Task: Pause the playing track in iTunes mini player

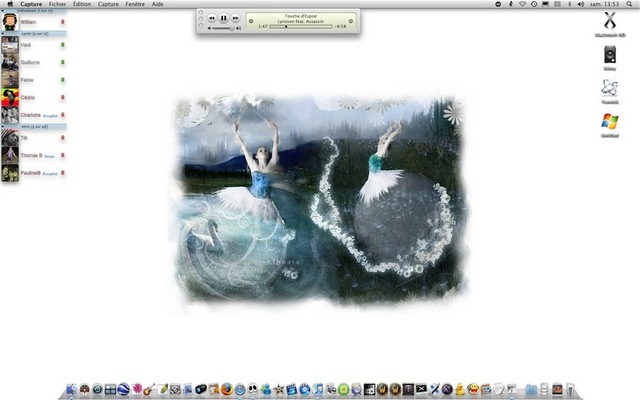Action: pyautogui.click(x=223, y=18)
